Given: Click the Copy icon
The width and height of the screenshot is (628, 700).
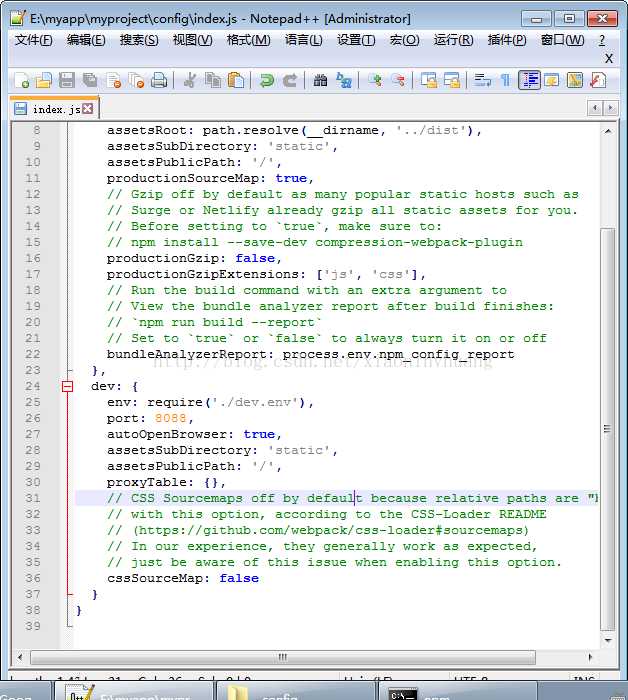Looking at the screenshot, I should [x=213, y=80].
